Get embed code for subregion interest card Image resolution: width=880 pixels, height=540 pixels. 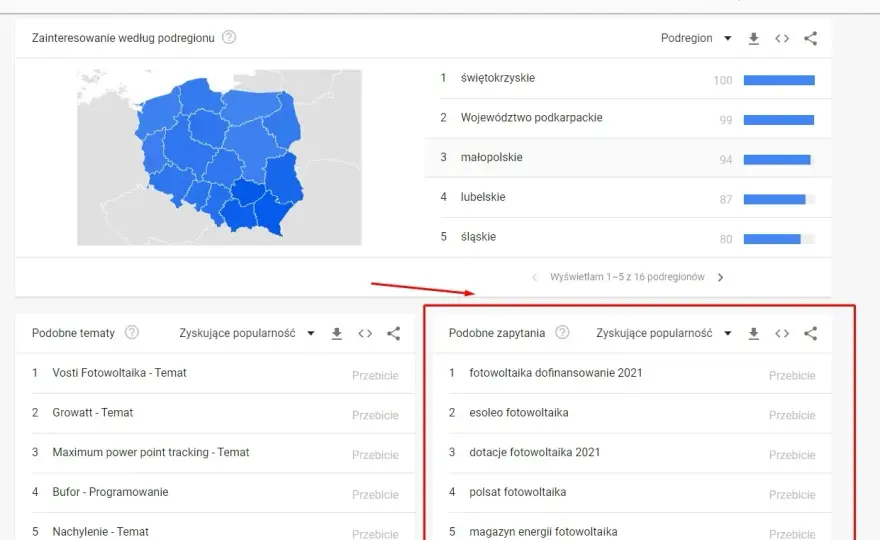click(x=782, y=38)
